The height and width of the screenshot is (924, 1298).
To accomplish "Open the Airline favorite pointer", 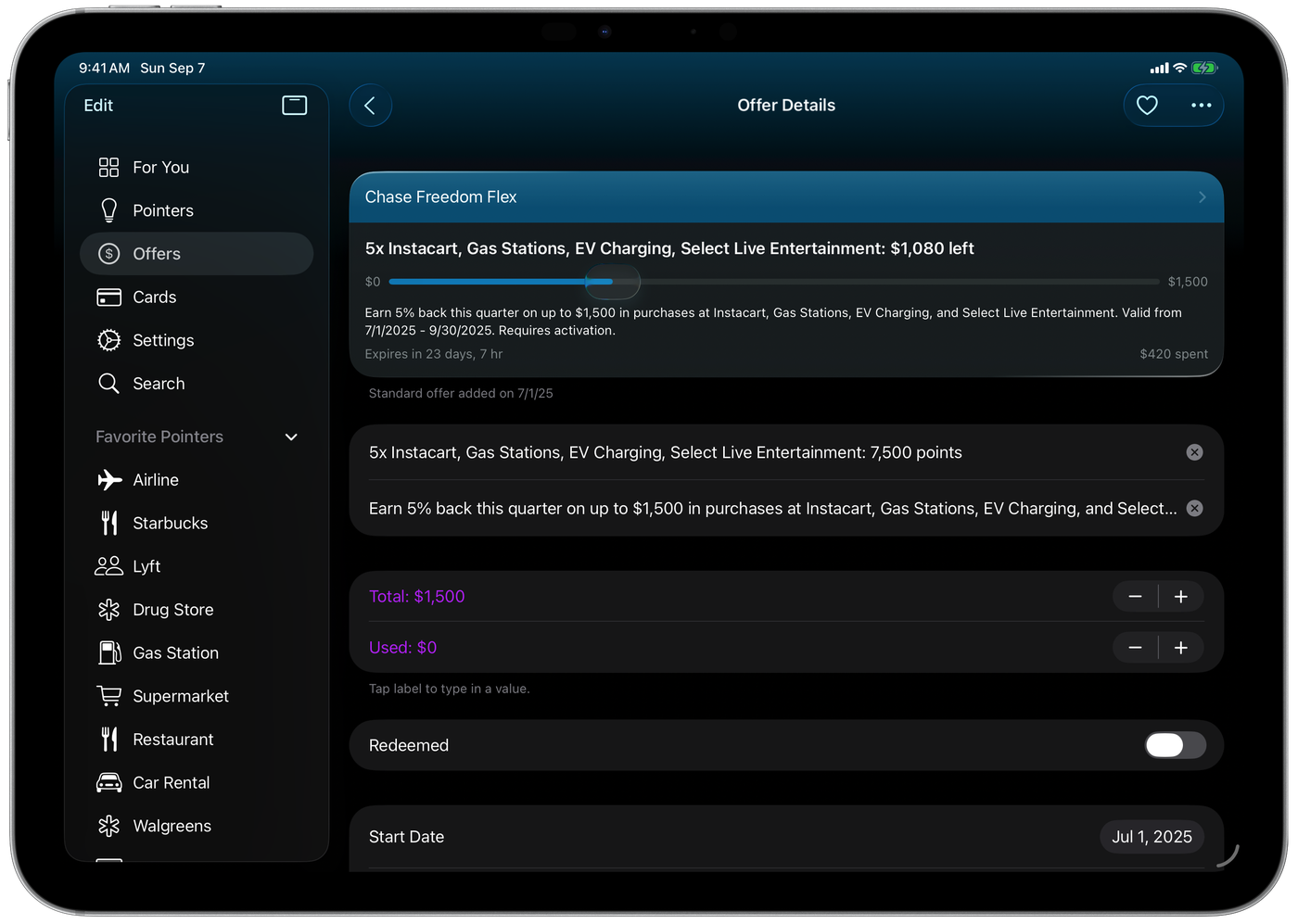I will click(155, 480).
